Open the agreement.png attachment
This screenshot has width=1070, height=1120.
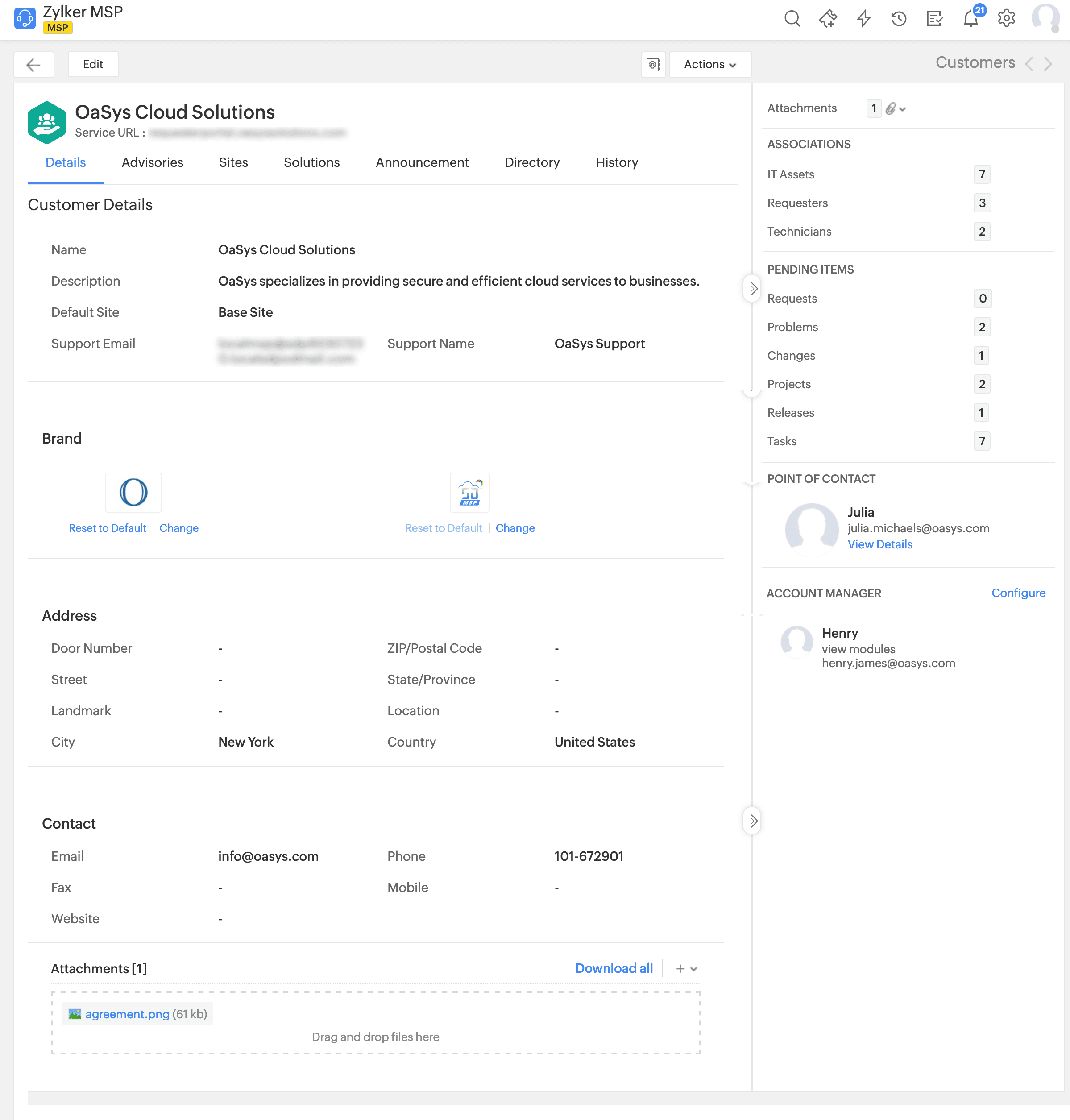point(127,1014)
